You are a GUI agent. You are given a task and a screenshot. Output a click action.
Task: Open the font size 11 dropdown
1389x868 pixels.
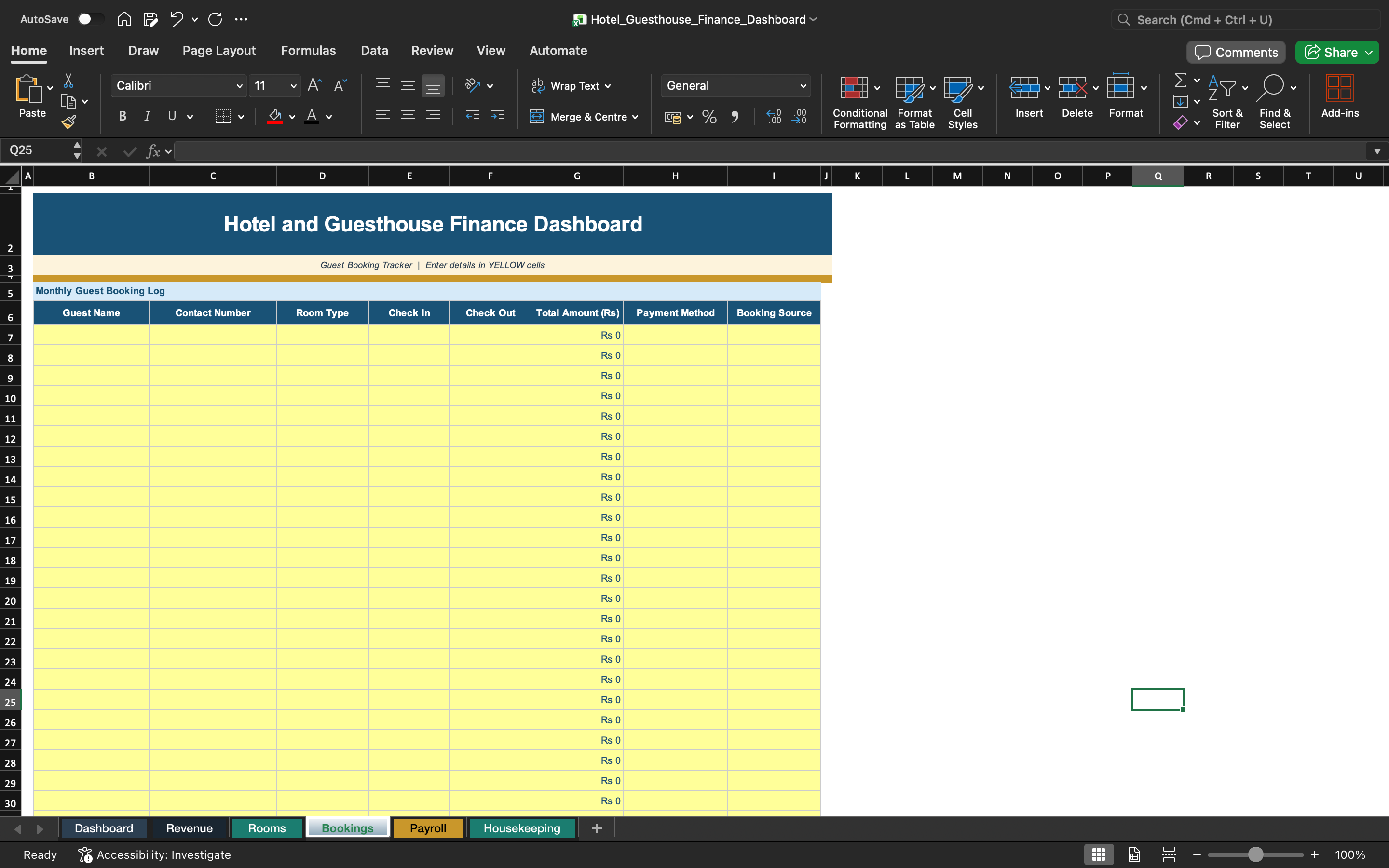click(293, 86)
